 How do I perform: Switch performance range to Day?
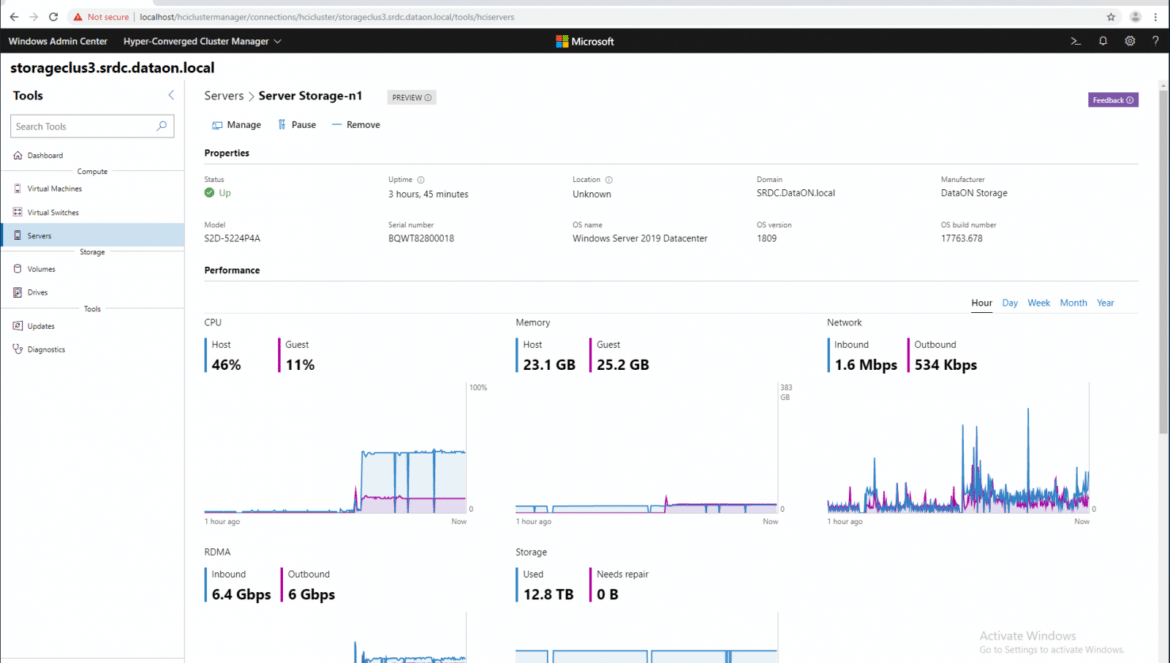[x=1010, y=303]
